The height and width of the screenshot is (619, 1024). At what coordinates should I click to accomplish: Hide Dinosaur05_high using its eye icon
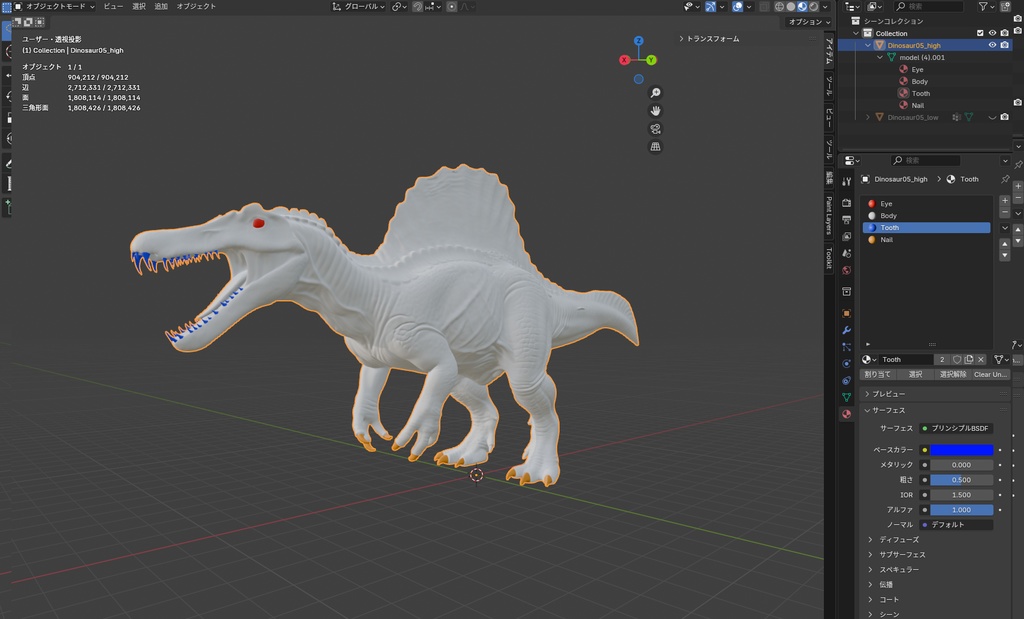tap(992, 45)
